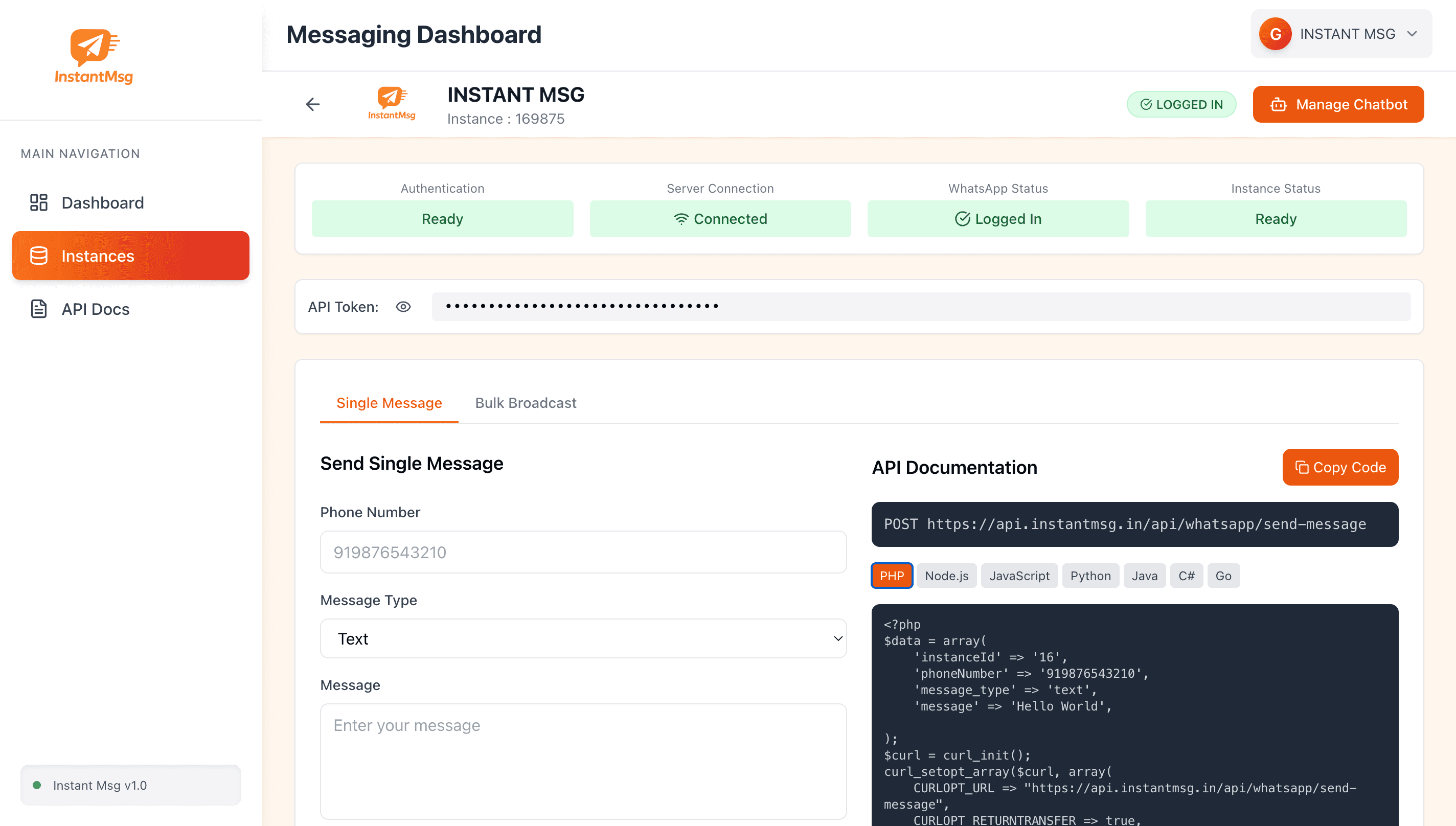Screen dimensions: 1456x826
Task: Click the Dashboard grid icon
Action: pyautogui.click(x=38, y=202)
